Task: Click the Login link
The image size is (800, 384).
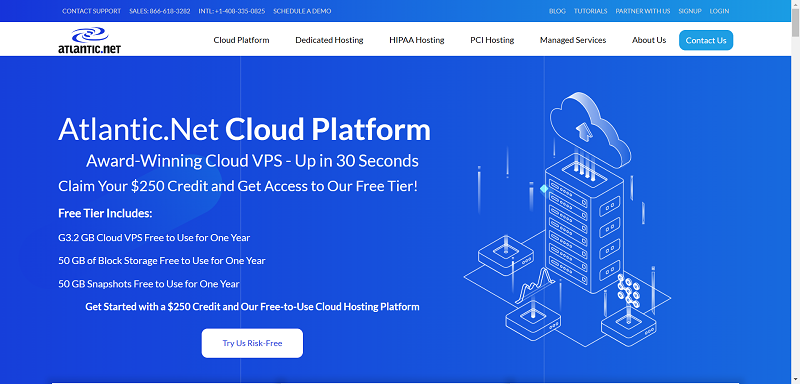Action: (719, 11)
